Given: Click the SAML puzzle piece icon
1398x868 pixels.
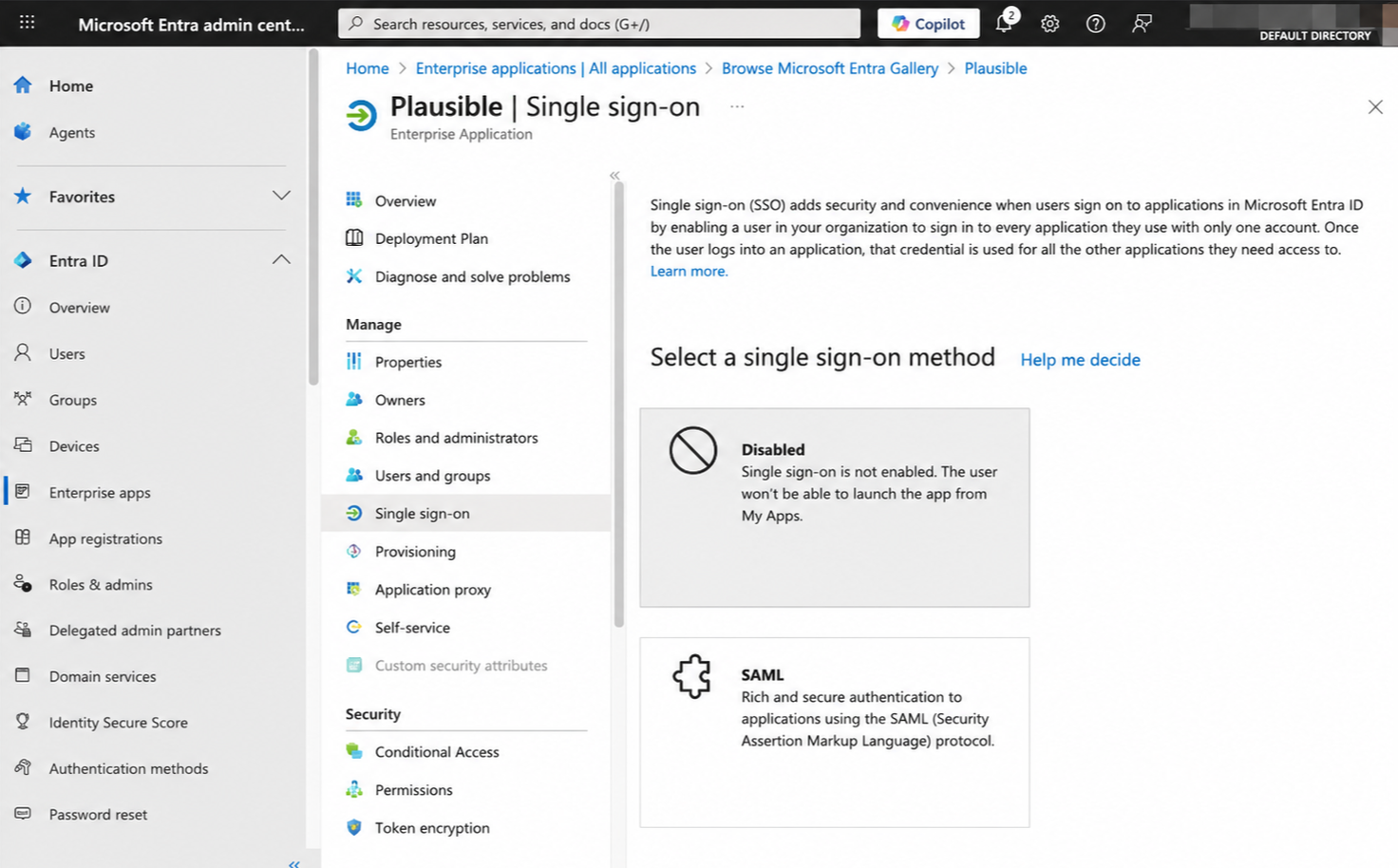Looking at the screenshot, I should click(692, 676).
